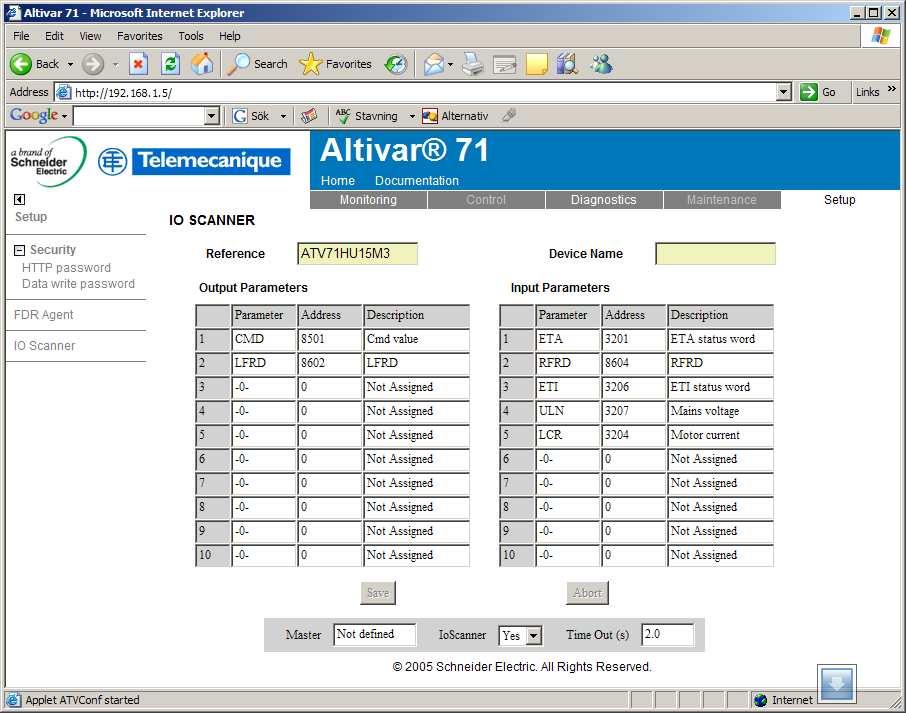
Task: Click the Device Name input field
Action: [715, 254]
